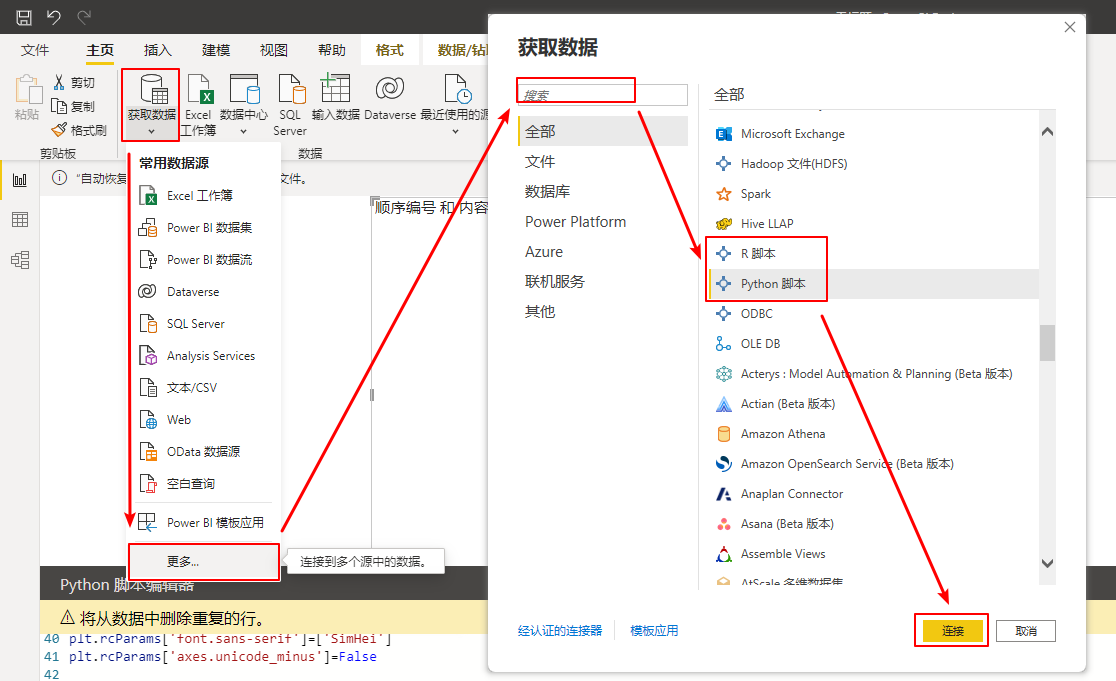Viewport: 1116px width, 681px height.
Task: Choose 文本/CSV menu entry
Action: (x=204, y=388)
